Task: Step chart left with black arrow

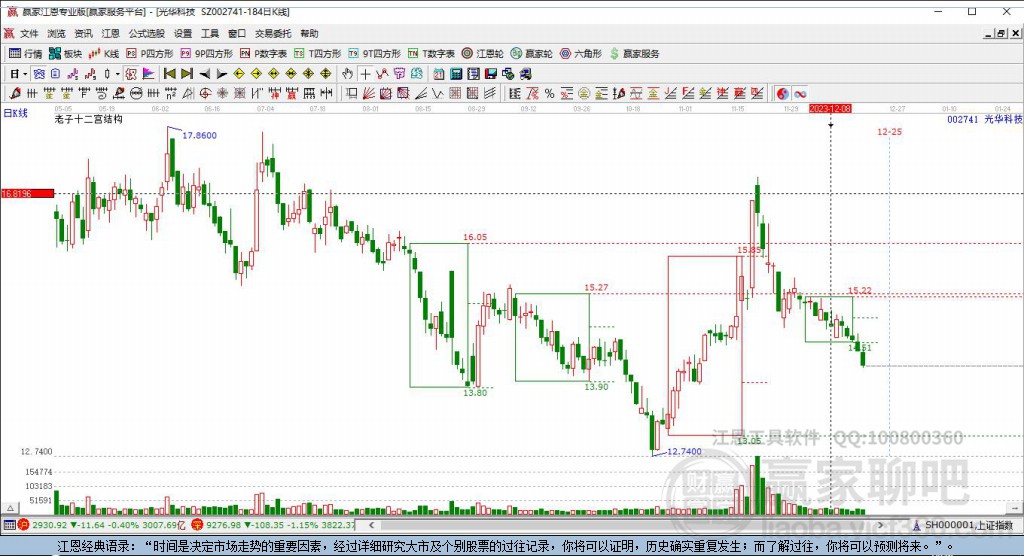Action: coord(204,74)
